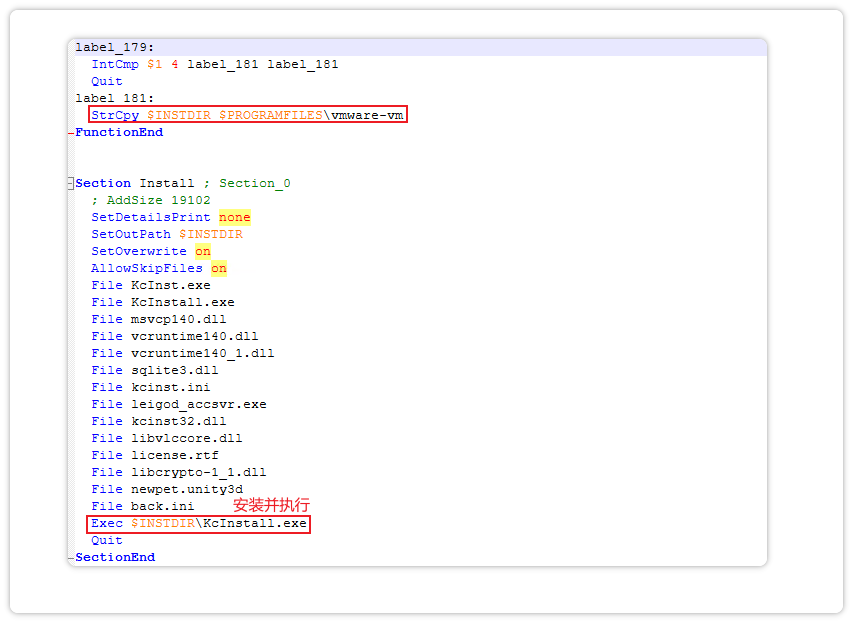Click the red Chinese annotation text
Viewport: 853px width, 623px height.
pos(271,505)
